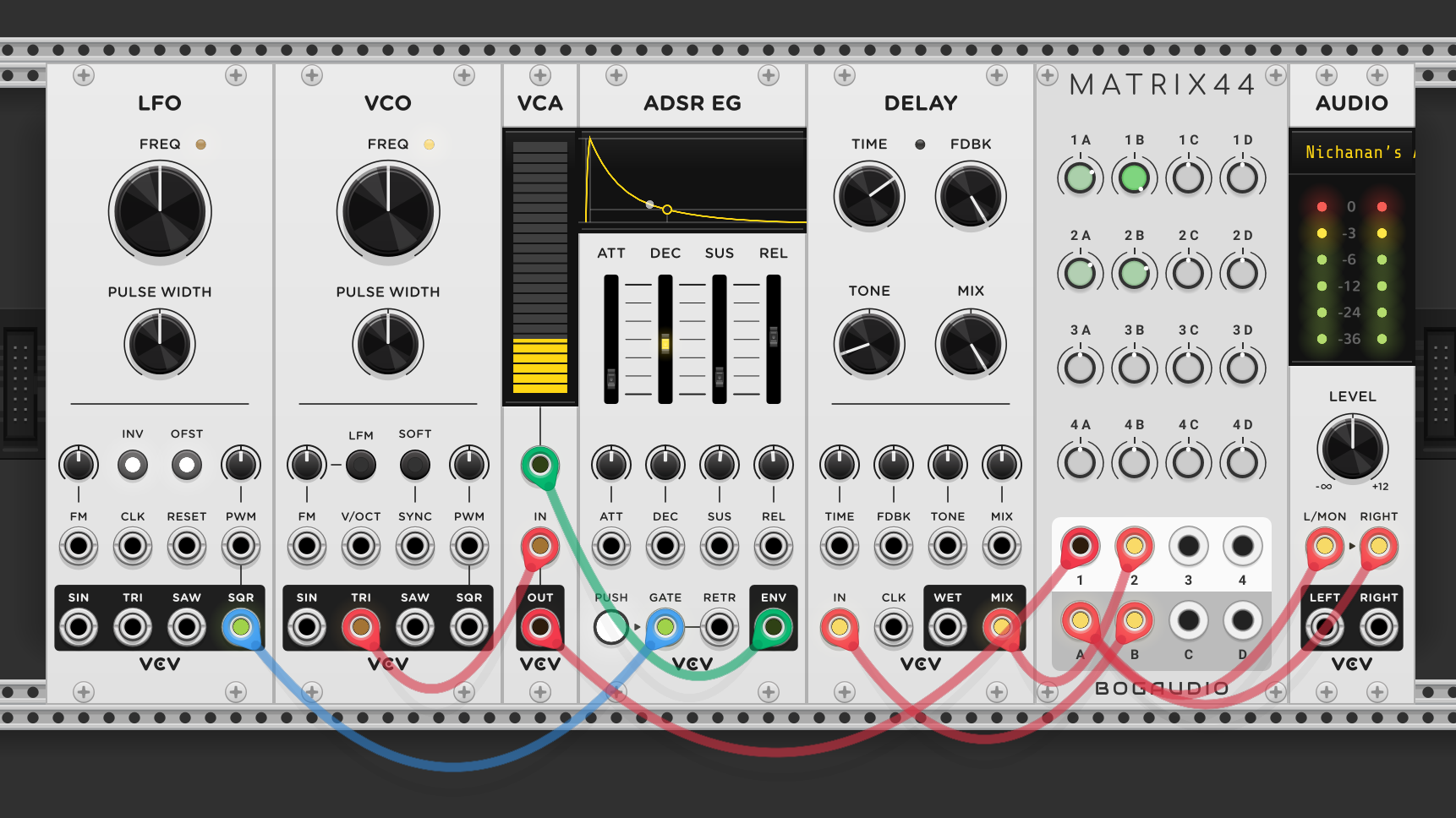This screenshot has height=818, width=1456.
Task: Click the AUDIO LEVEL knob
Action: [x=1352, y=448]
